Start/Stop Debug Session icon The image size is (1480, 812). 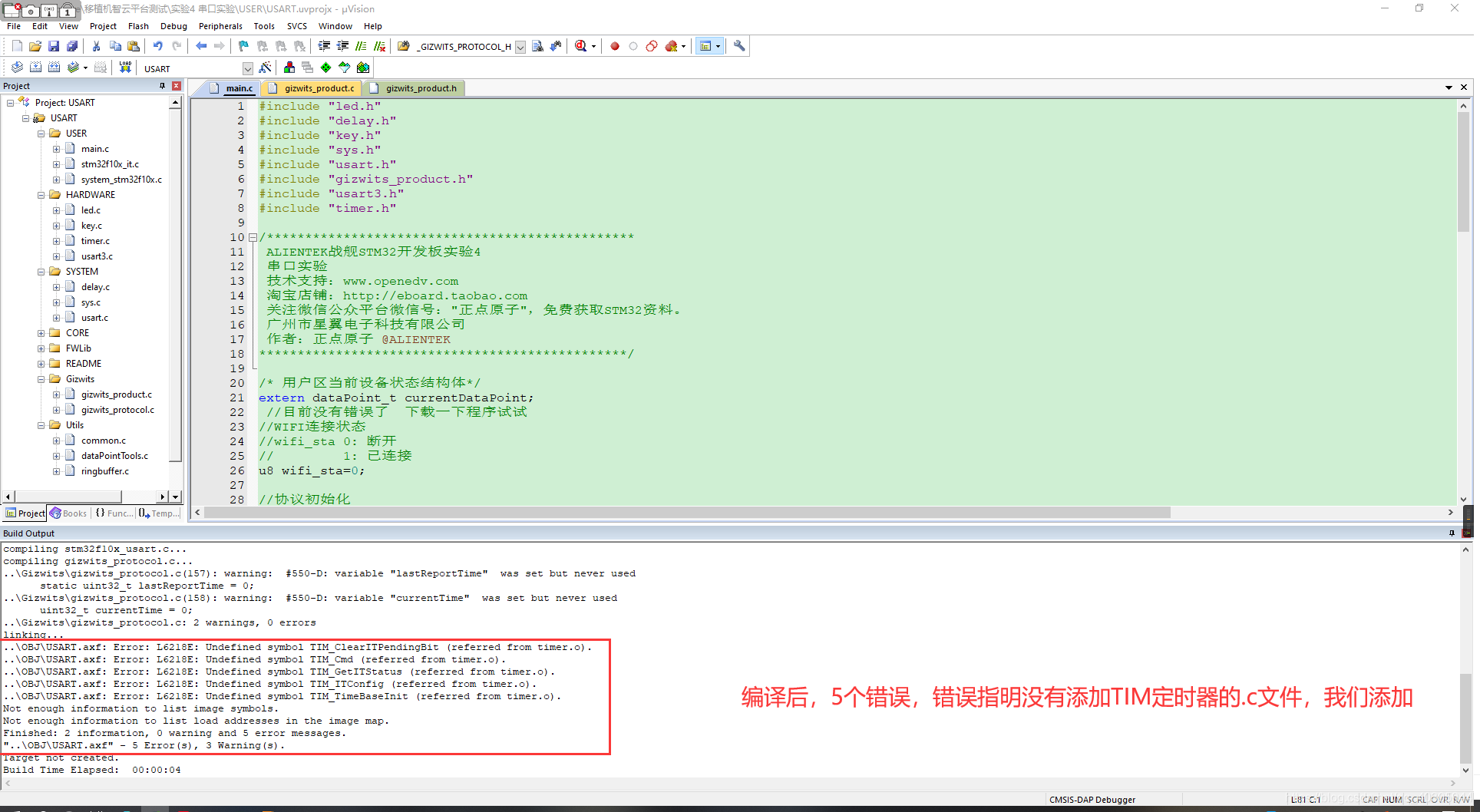pyautogui.click(x=581, y=46)
